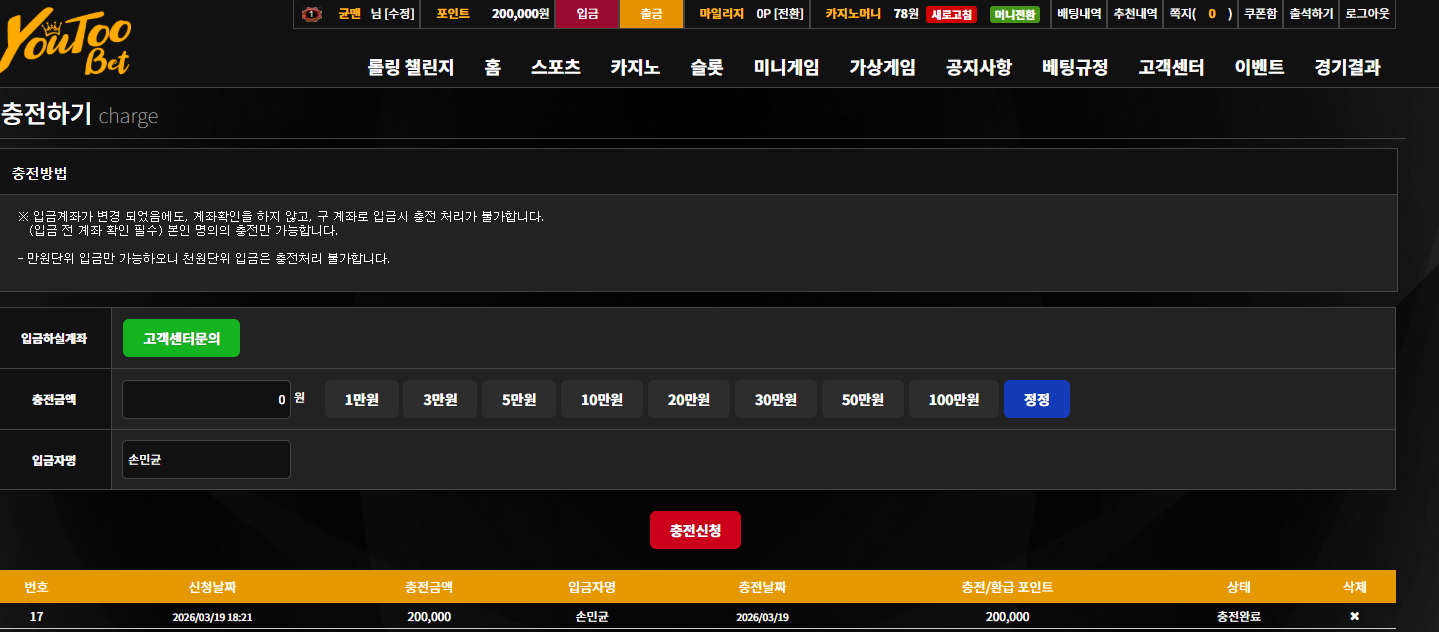Click the 입금자명 depositor name field
This screenshot has width=1439, height=632.
pyautogui.click(x=206, y=460)
